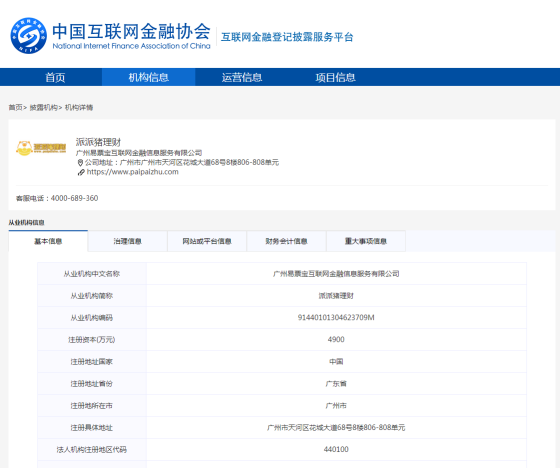Image resolution: width=560 pixels, height=468 pixels.
Task: Switch to the 治理信息 tab
Action: 128,242
